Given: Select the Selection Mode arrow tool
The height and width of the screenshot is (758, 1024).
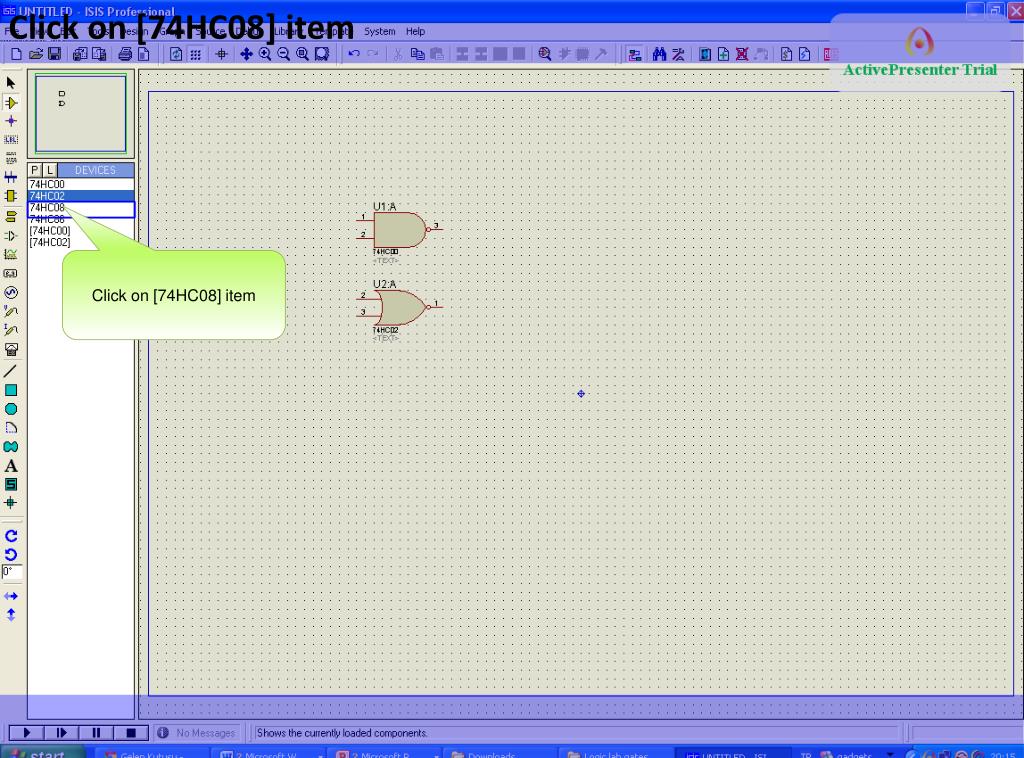Looking at the screenshot, I should pyautogui.click(x=10, y=83).
